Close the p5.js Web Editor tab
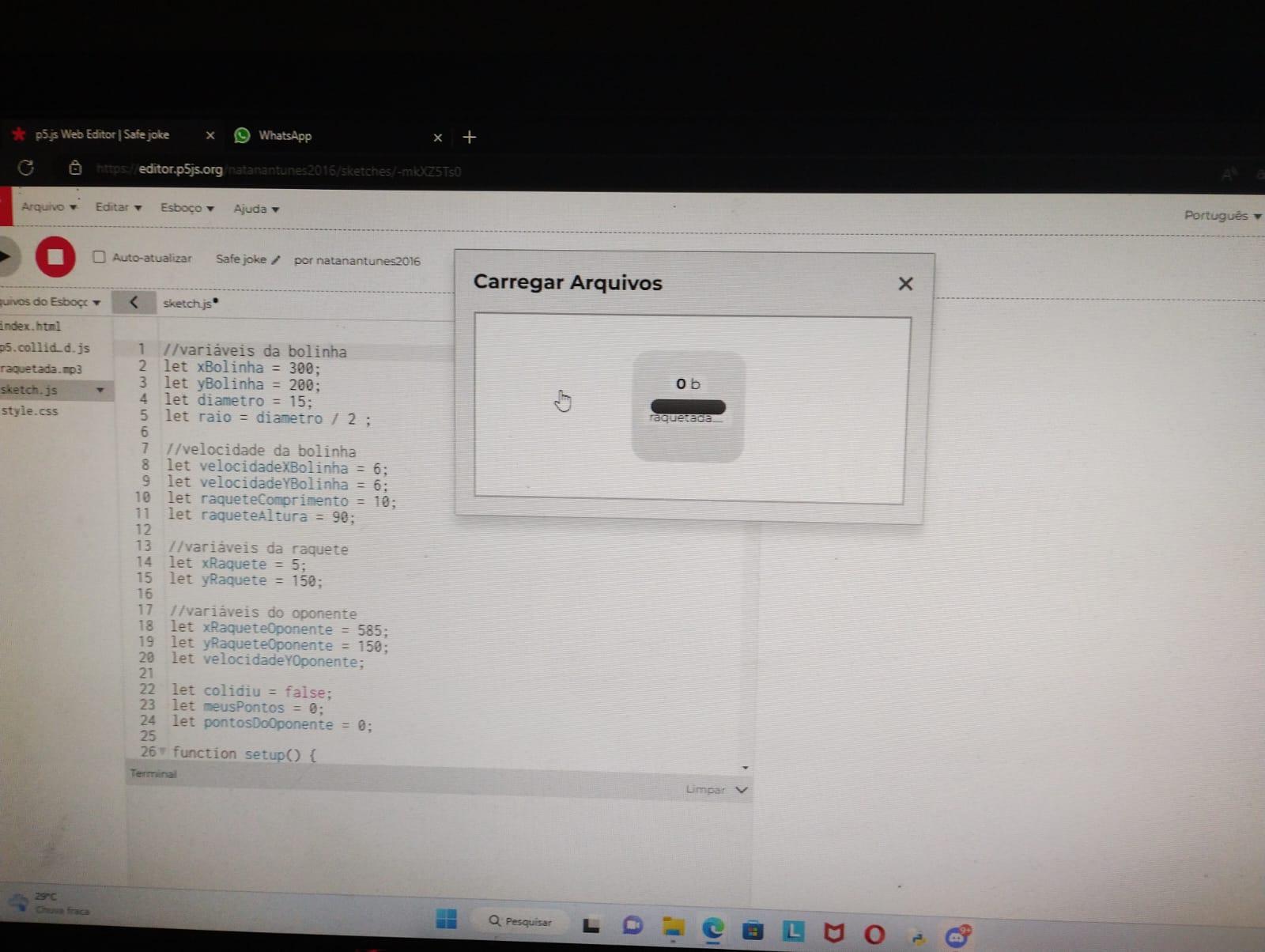 pyautogui.click(x=210, y=135)
